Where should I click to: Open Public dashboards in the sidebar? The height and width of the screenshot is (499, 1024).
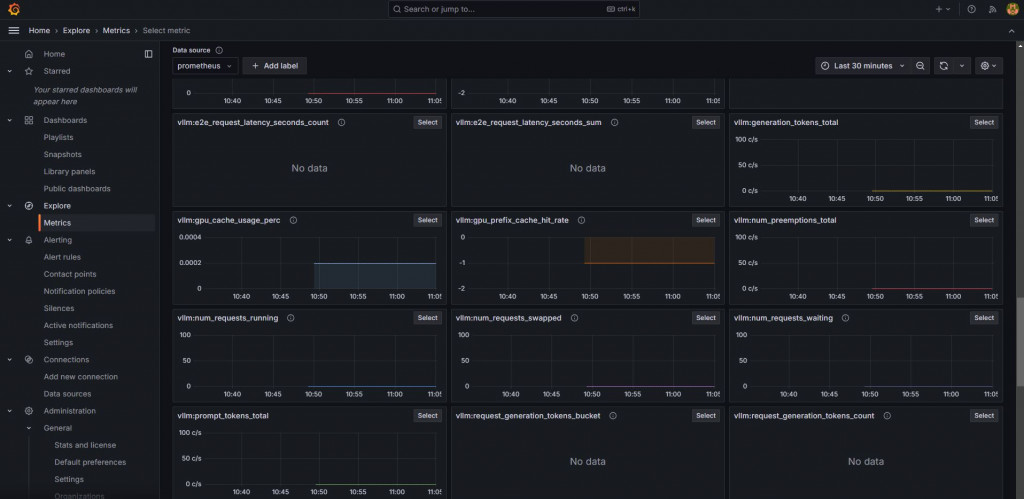(77, 189)
